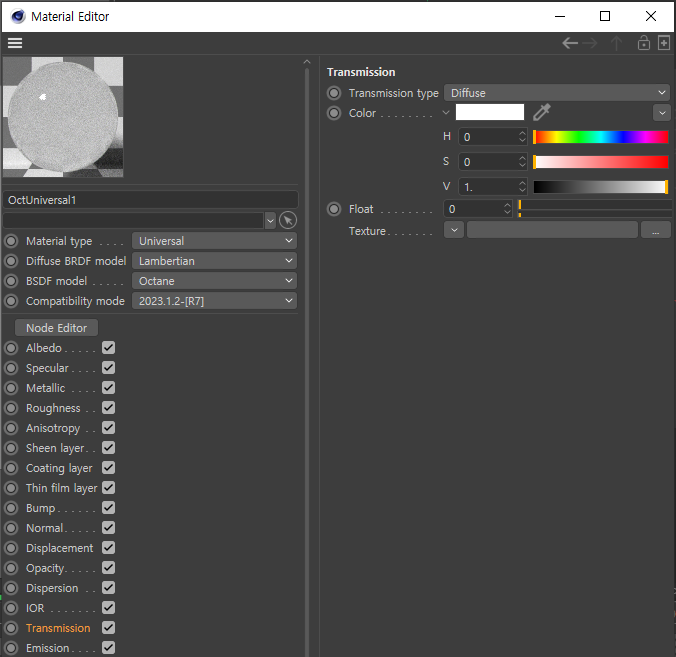
Task: Click the Saturation red slider
Action: 601,162
